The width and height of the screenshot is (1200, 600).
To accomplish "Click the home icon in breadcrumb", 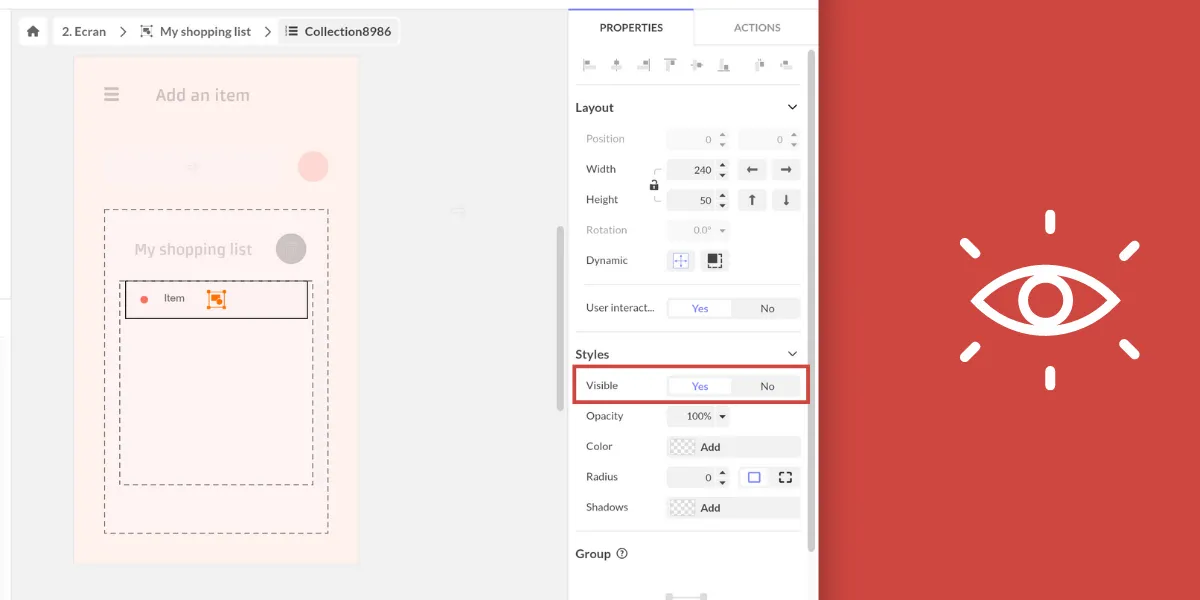I will [33, 31].
